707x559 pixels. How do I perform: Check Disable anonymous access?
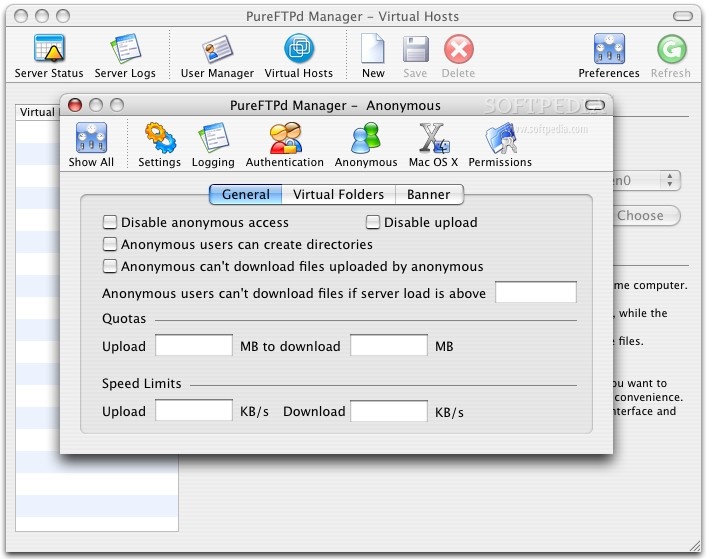pos(110,222)
